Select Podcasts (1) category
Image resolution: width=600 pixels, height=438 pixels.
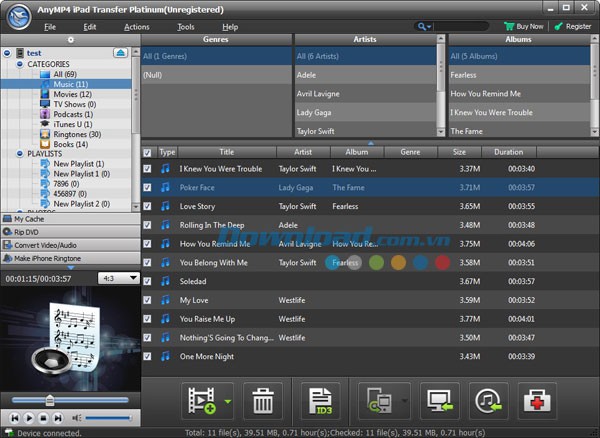73,114
